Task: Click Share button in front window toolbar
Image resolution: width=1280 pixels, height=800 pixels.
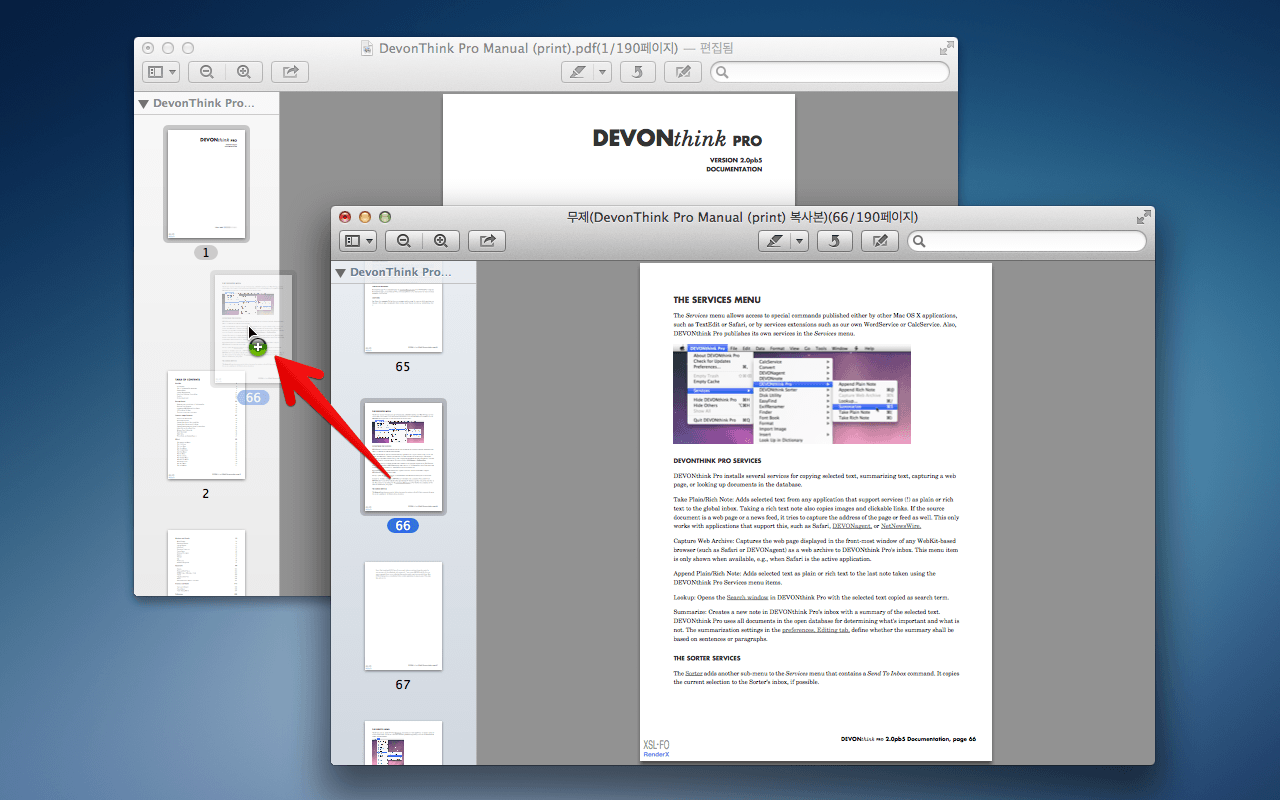Action: (487, 241)
